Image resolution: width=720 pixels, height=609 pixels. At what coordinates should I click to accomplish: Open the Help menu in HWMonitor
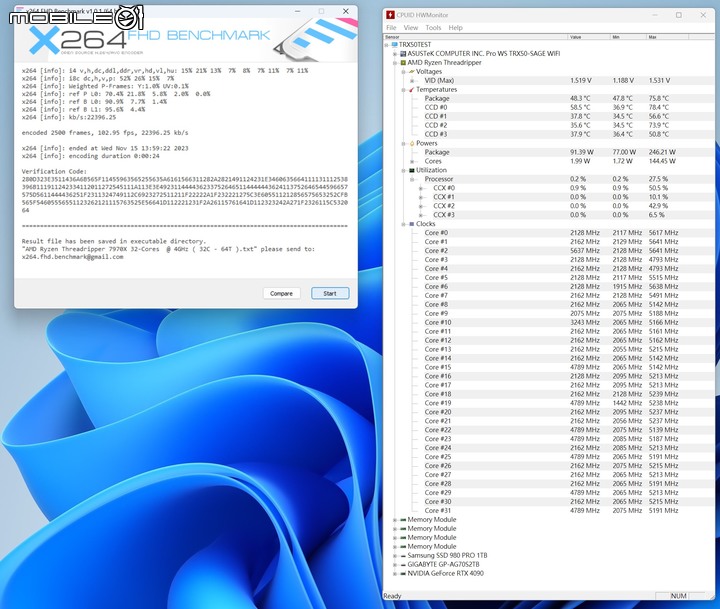point(456,28)
